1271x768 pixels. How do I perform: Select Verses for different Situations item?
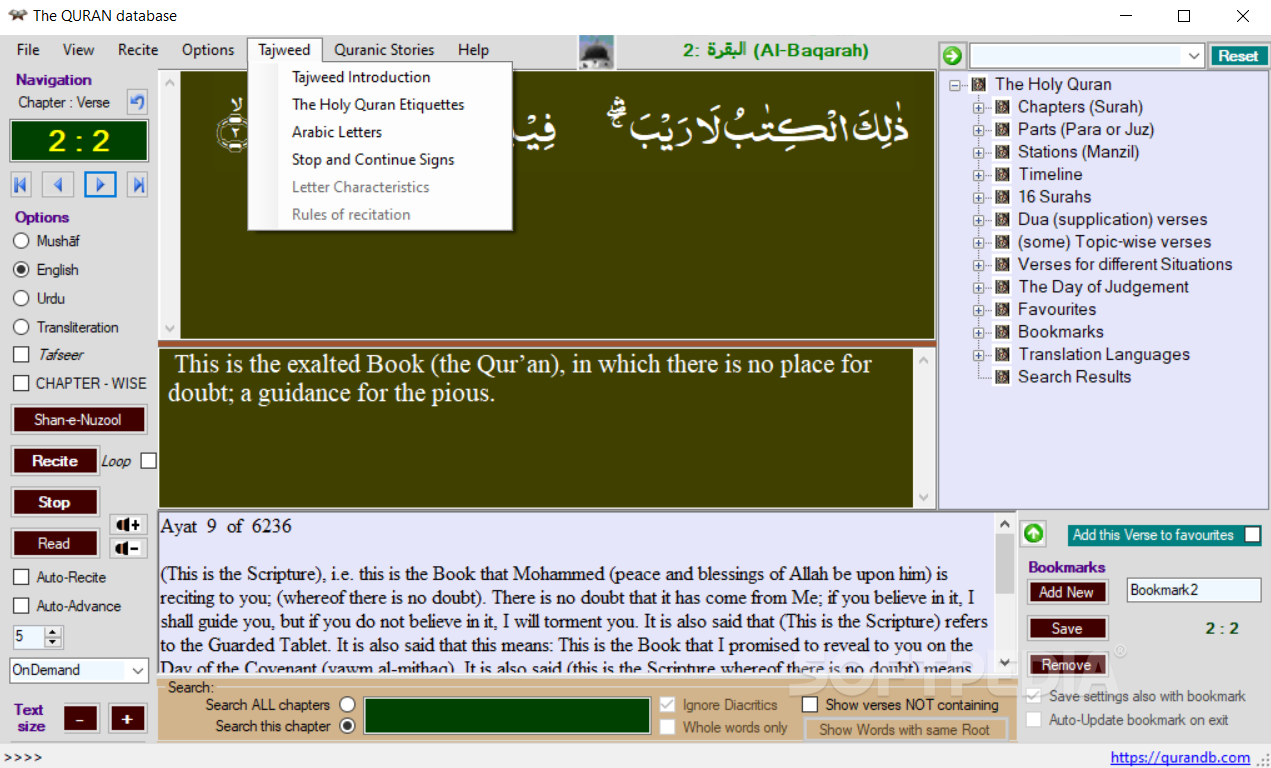pyautogui.click(x=1125, y=265)
